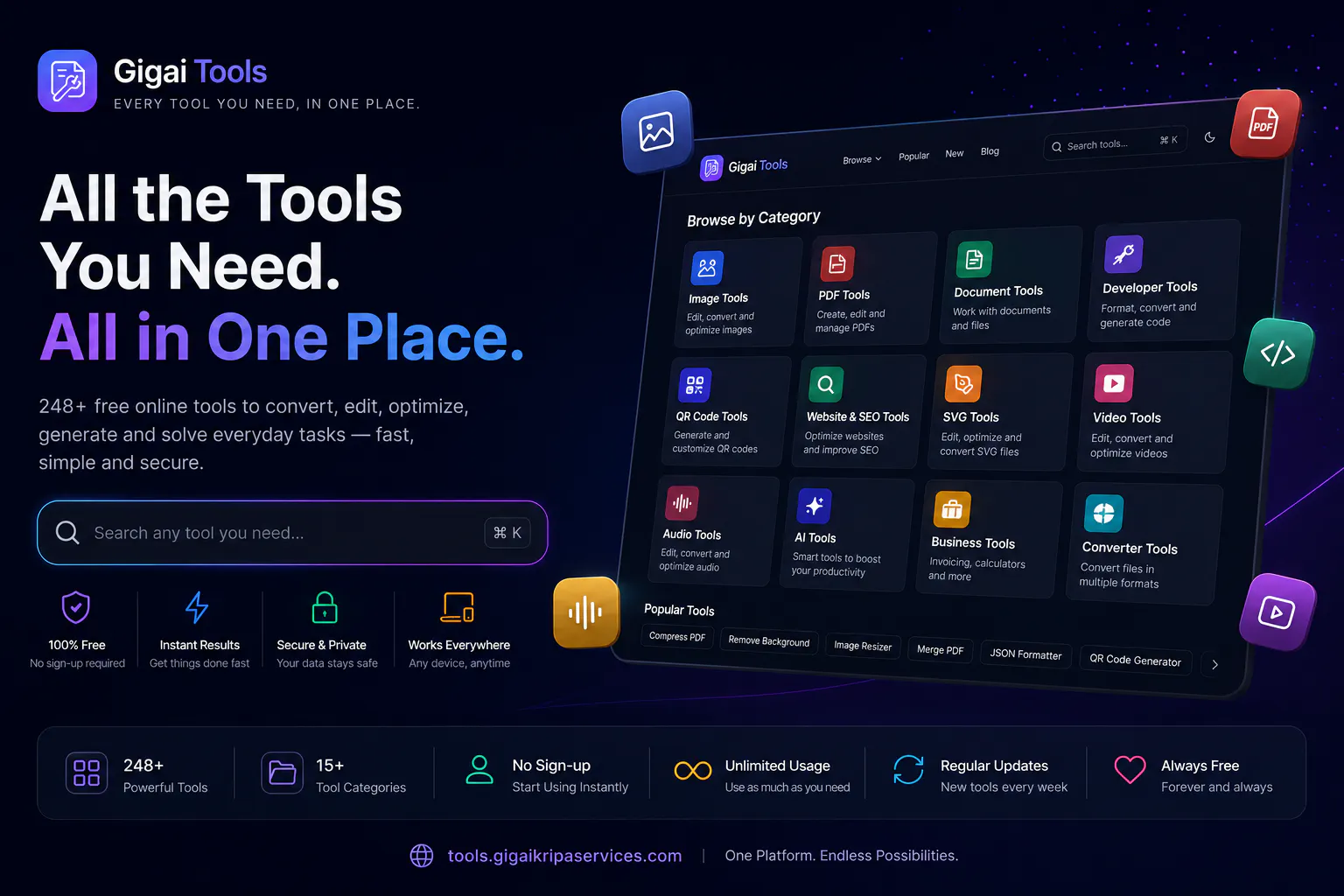This screenshot has width=1344, height=896.
Task: Open the Remove Background tool
Action: pyautogui.click(x=769, y=641)
